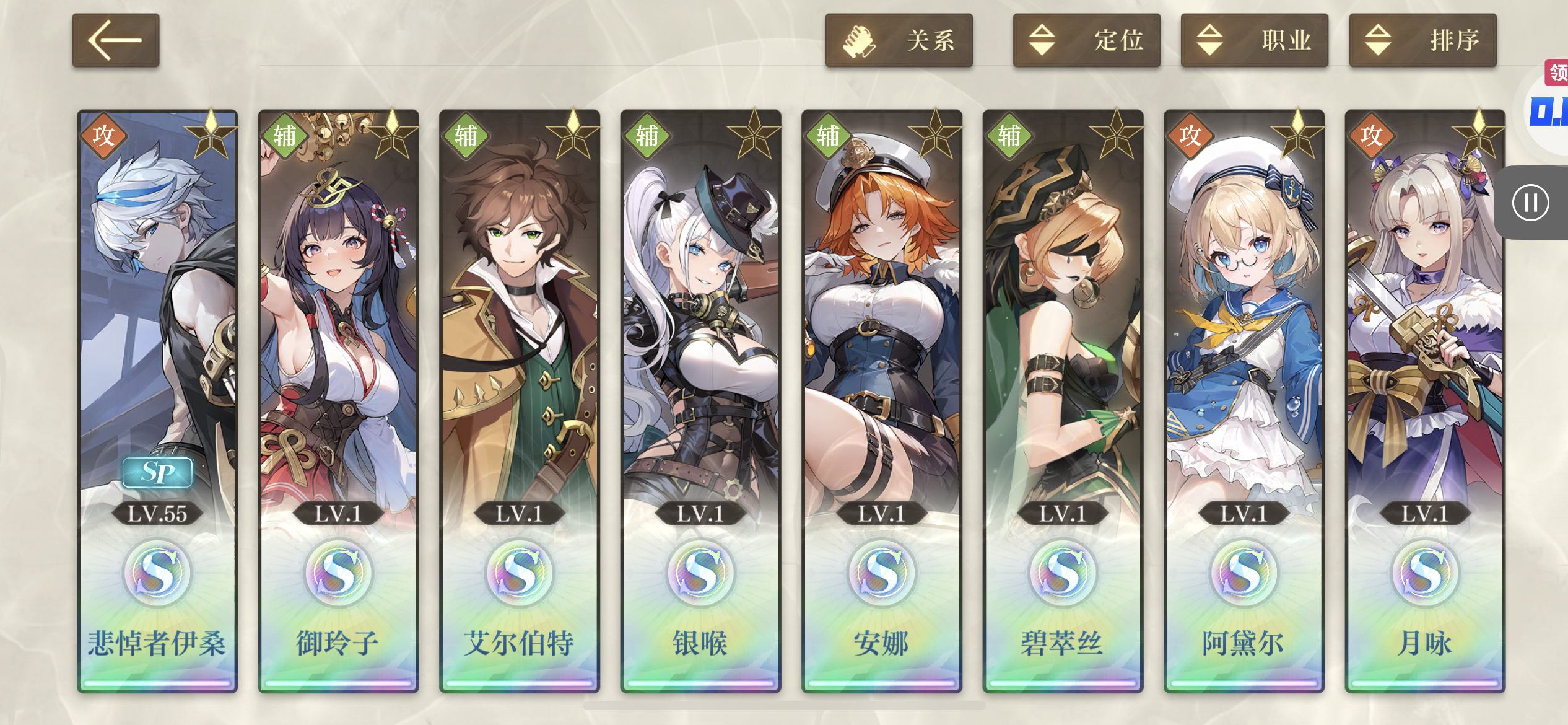Go back using the arrow button
The width and height of the screenshot is (1568, 725).
116,40
